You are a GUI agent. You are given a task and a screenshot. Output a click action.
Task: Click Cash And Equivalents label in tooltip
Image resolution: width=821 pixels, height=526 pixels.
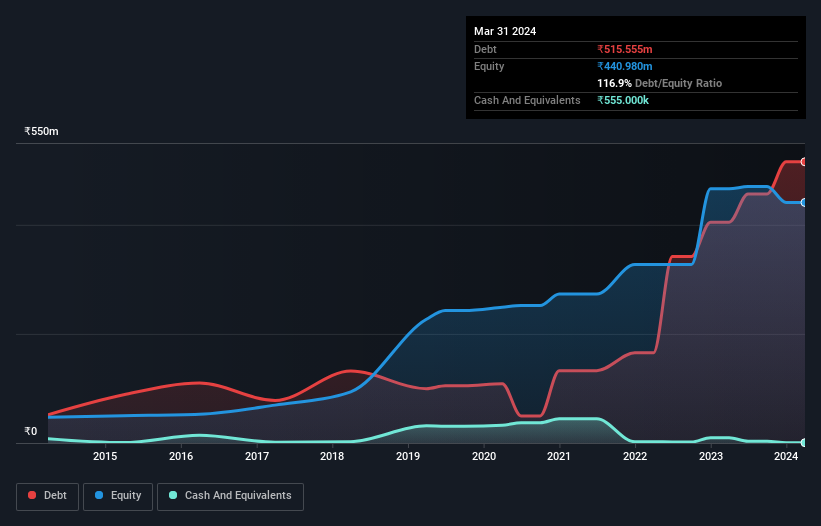pos(527,100)
